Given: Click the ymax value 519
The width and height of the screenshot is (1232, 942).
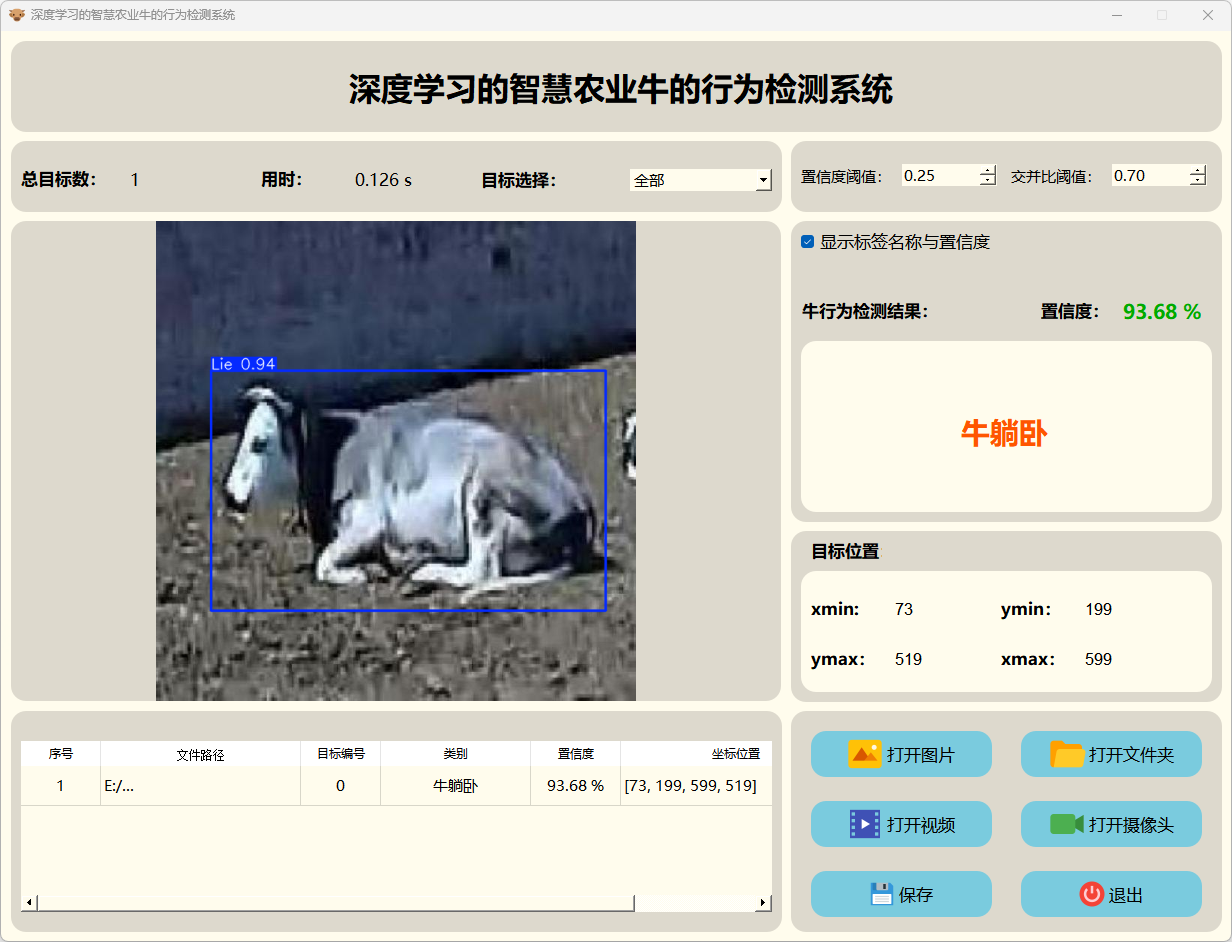Looking at the screenshot, I should pos(908,659).
